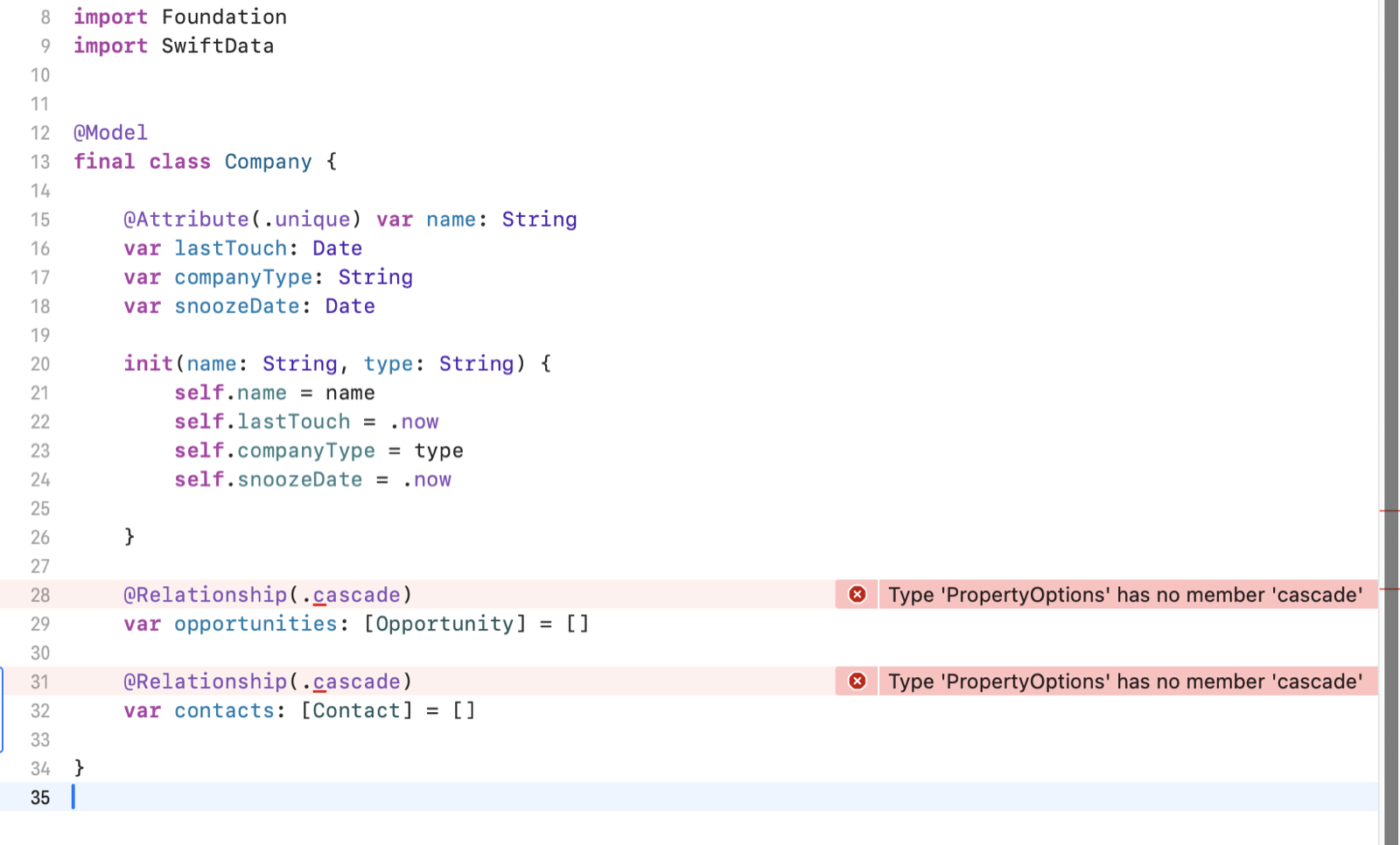
Task: Click the 'companyType' property declaration on line 17
Action: [243, 277]
